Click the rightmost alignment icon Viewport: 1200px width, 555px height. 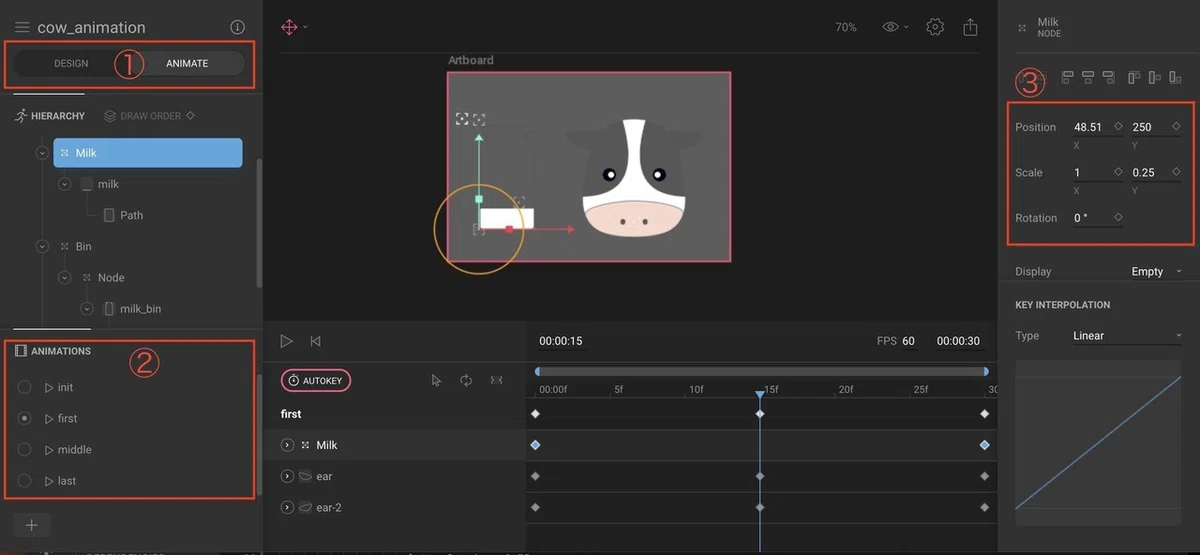(x=1175, y=77)
